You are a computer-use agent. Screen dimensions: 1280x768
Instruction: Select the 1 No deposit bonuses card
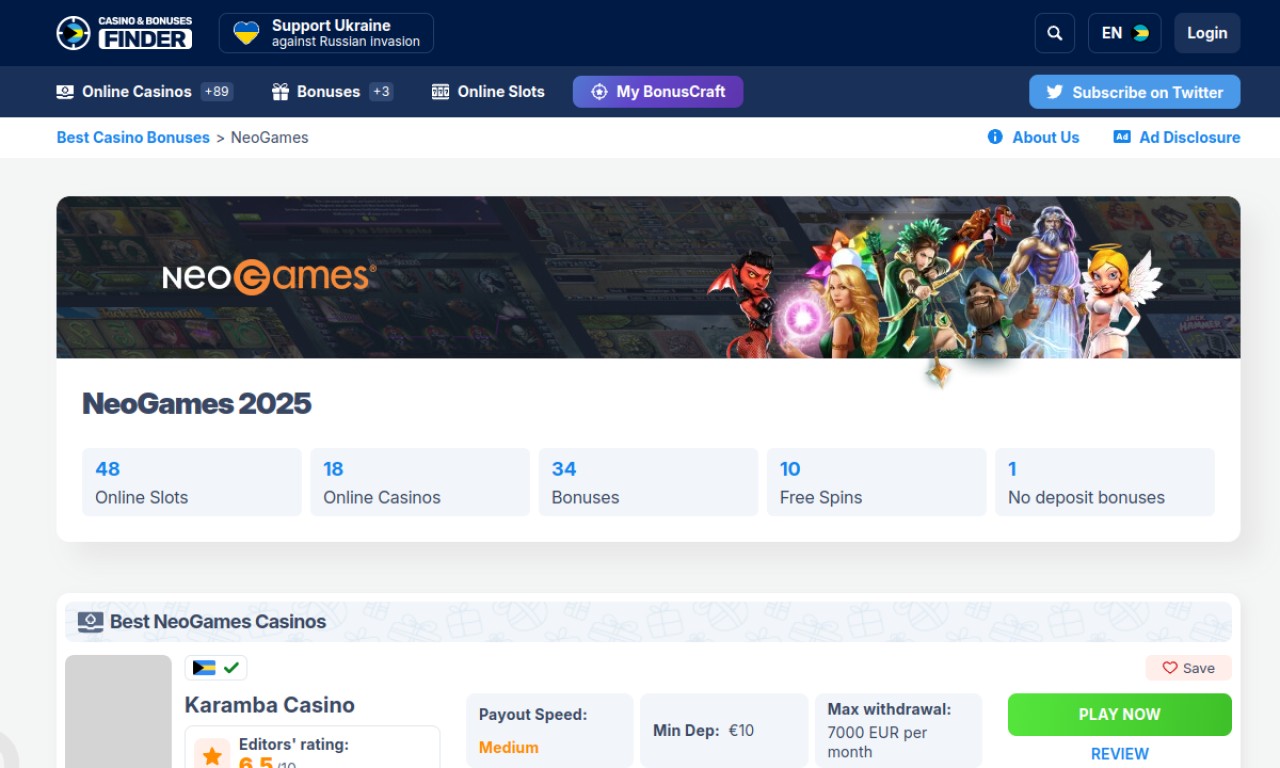tap(1105, 482)
